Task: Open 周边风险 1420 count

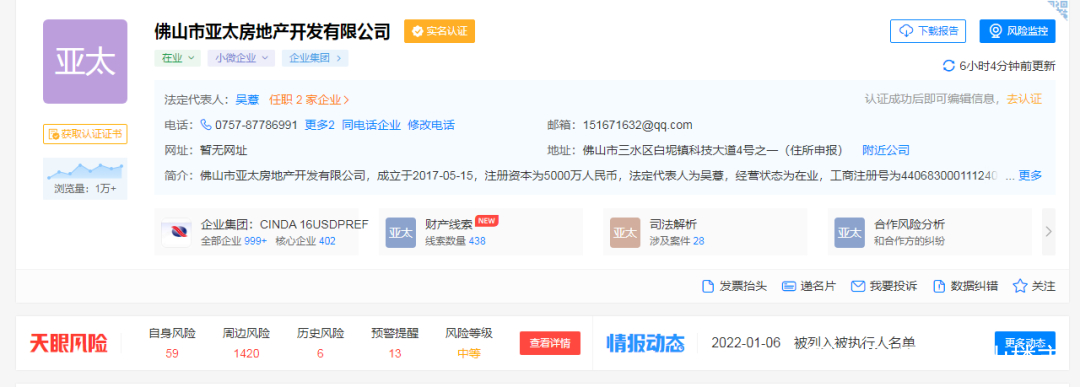Action: pyautogui.click(x=246, y=354)
